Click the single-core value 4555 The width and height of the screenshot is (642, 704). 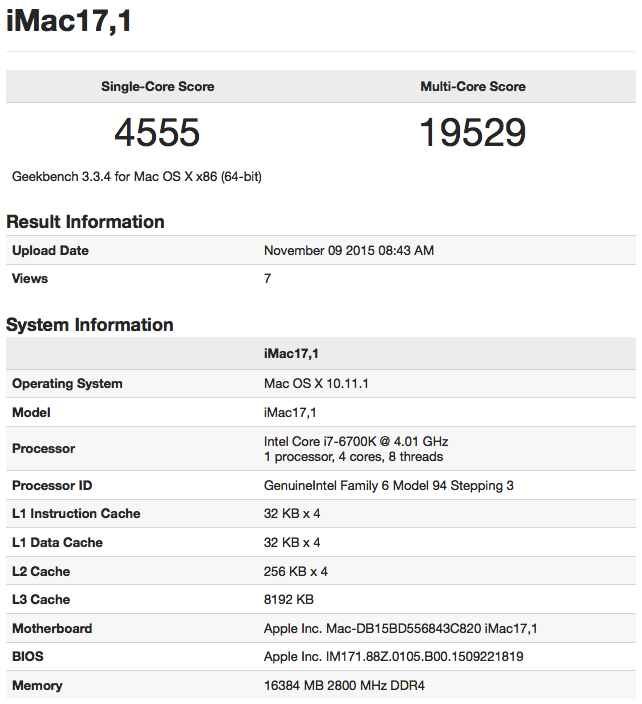pyautogui.click(x=157, y=132)
